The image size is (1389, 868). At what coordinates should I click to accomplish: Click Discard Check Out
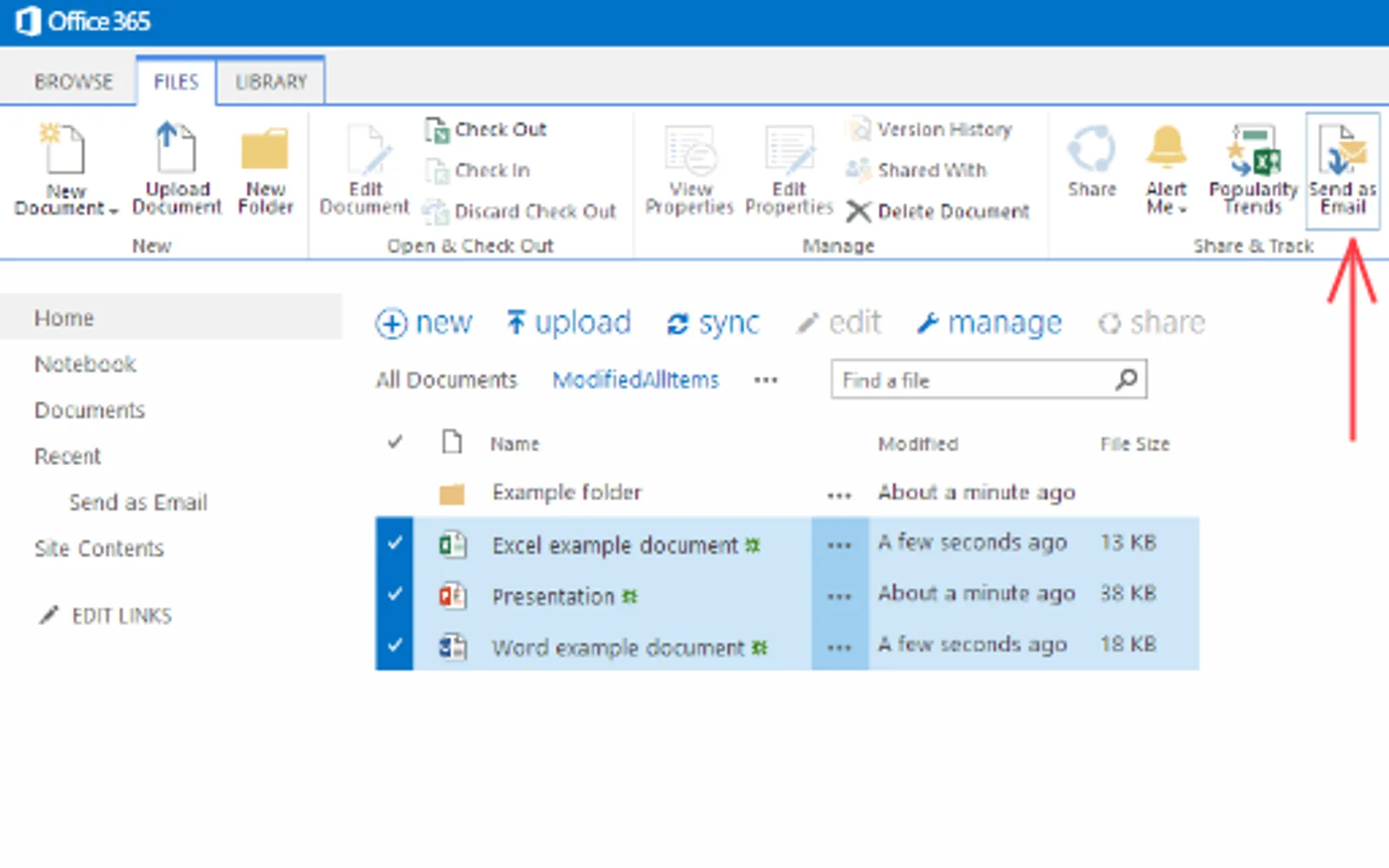[519, 211]
